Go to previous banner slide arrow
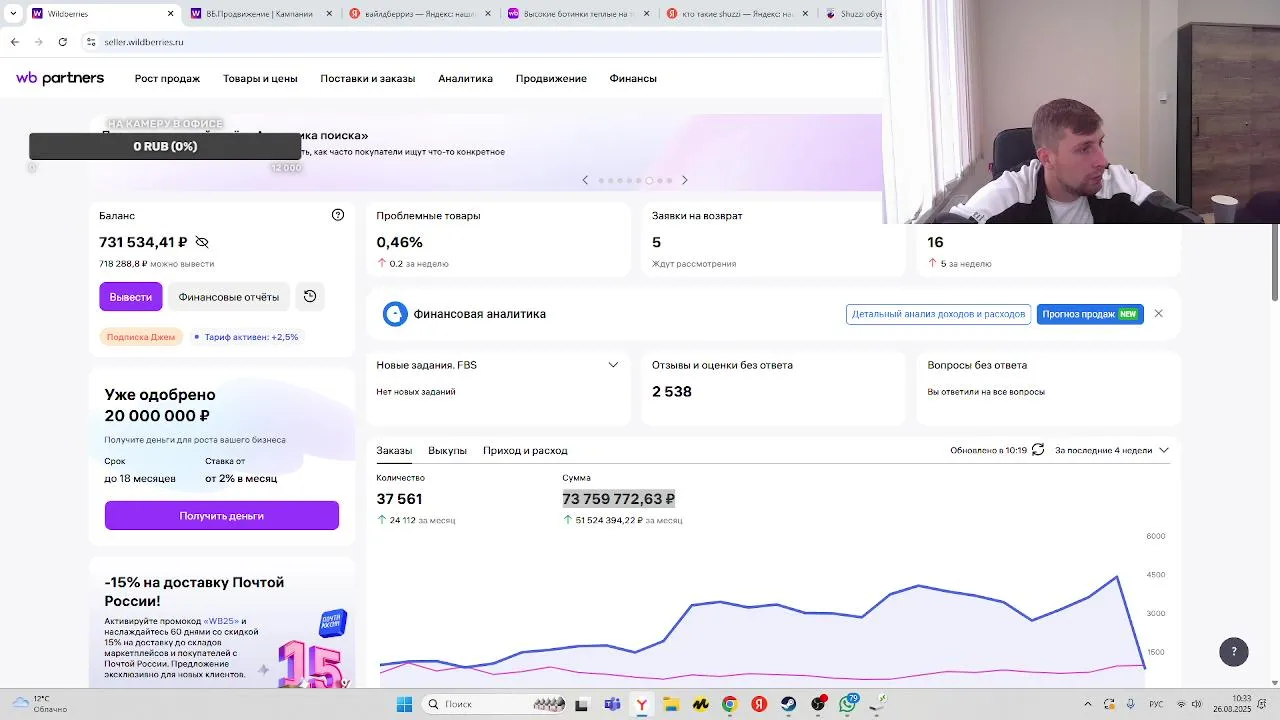The image size is (1280, 720). [585, 180]
